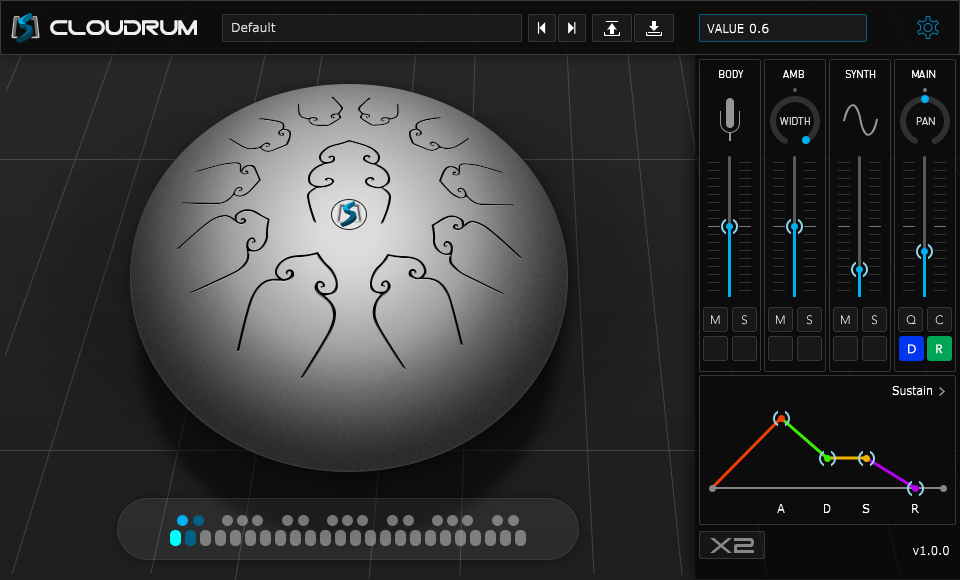960x580 pixels.
Task: Click the save preset icon
Action: pos(654,27)
